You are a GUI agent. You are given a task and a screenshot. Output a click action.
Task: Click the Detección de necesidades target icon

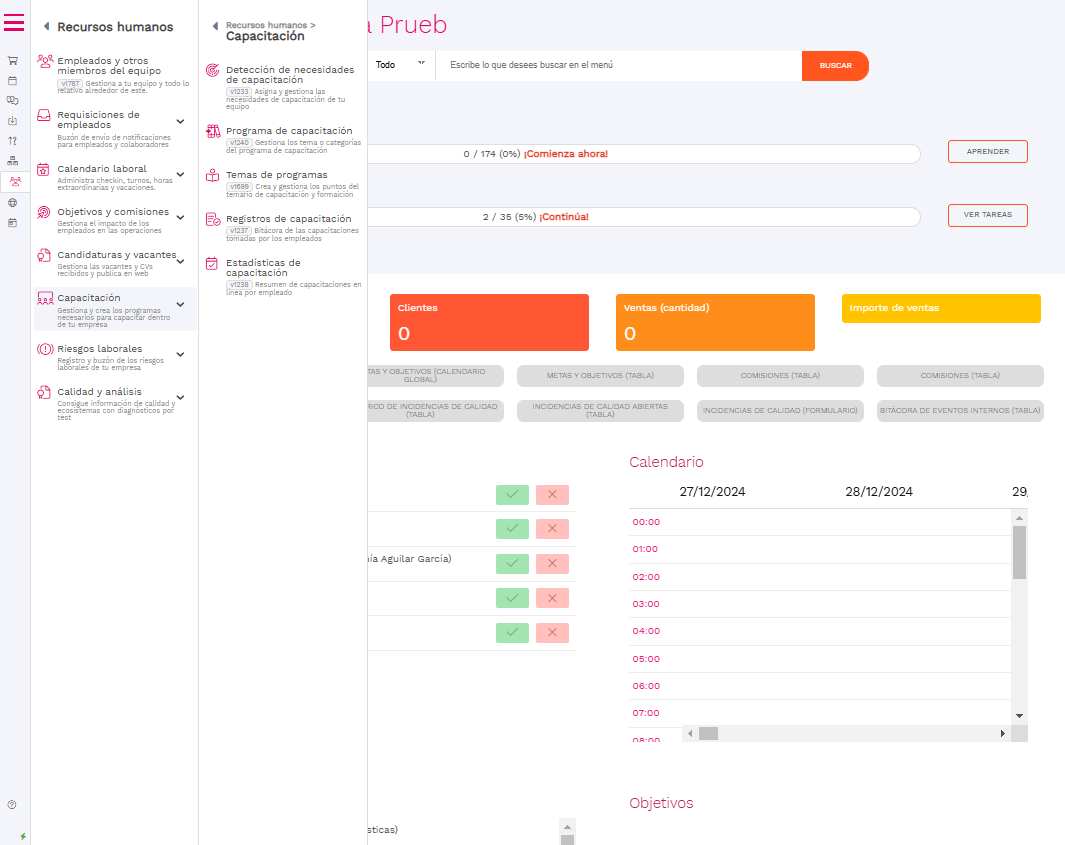click(212, 71)
